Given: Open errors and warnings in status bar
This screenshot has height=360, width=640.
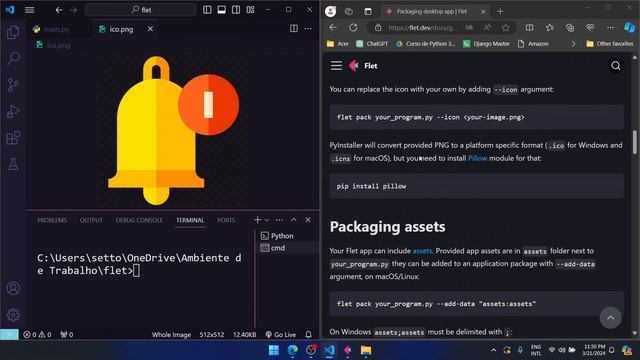Looking at the screenshot, I should click(37, 335).
